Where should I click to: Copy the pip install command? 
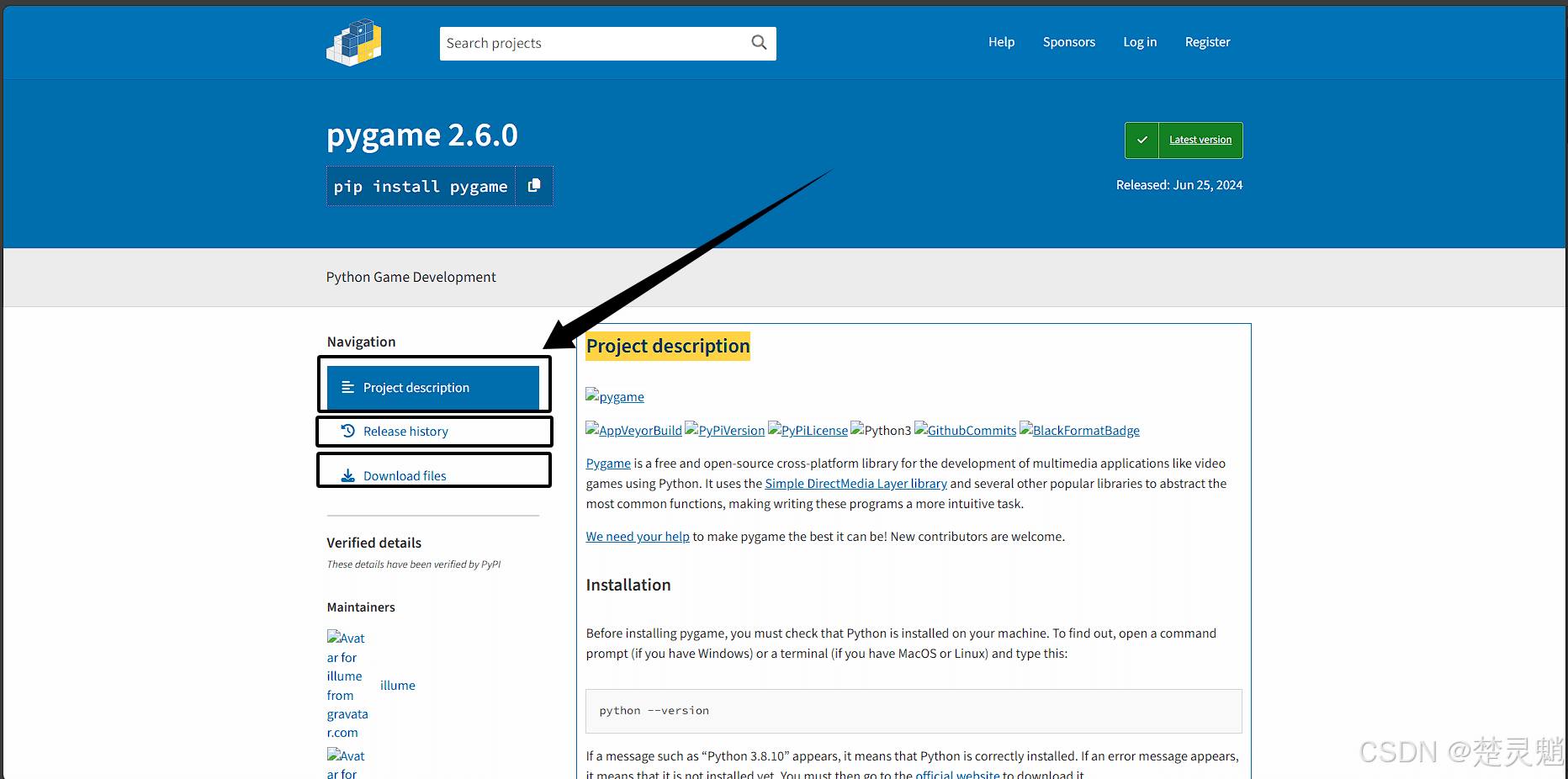[534, 186]
